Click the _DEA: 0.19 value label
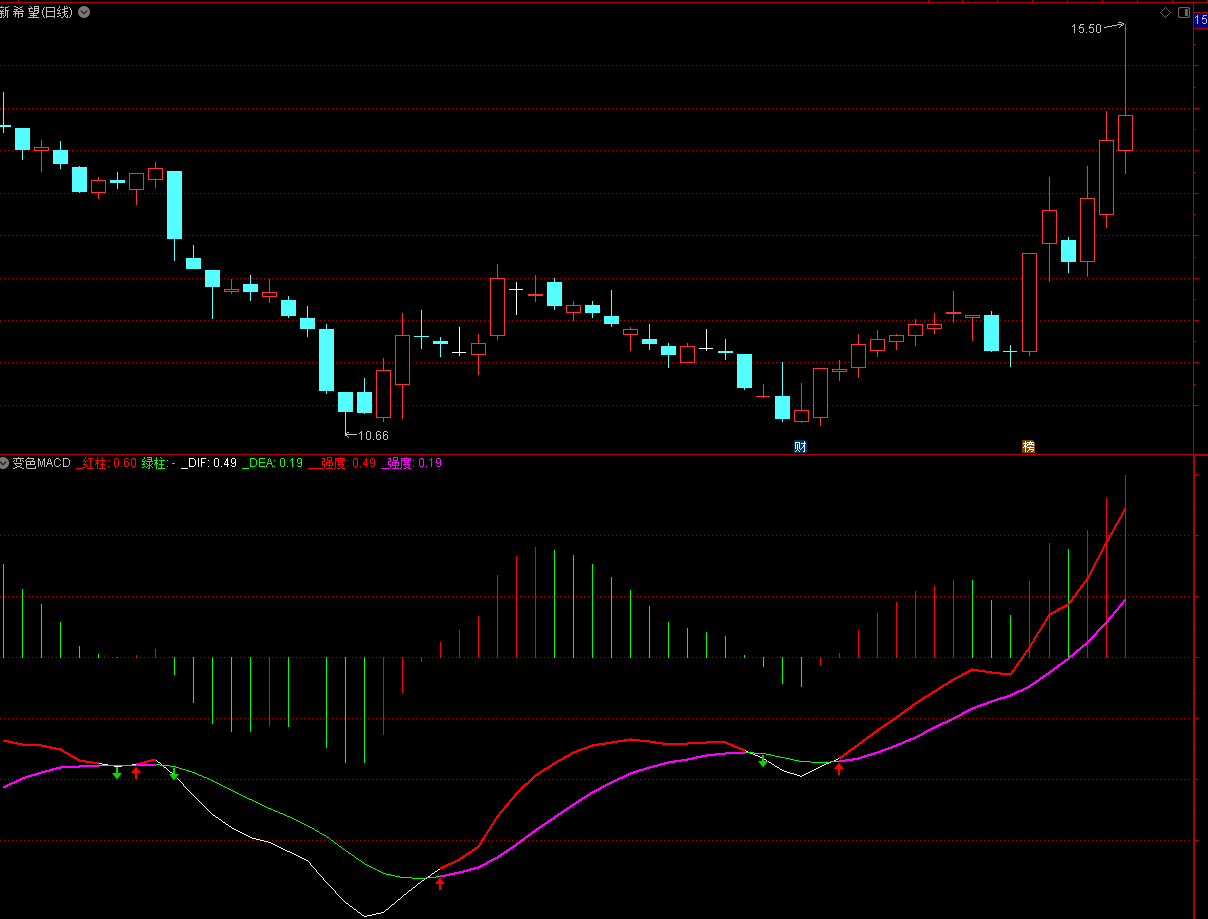The image size is (1208, 919). 273,463
